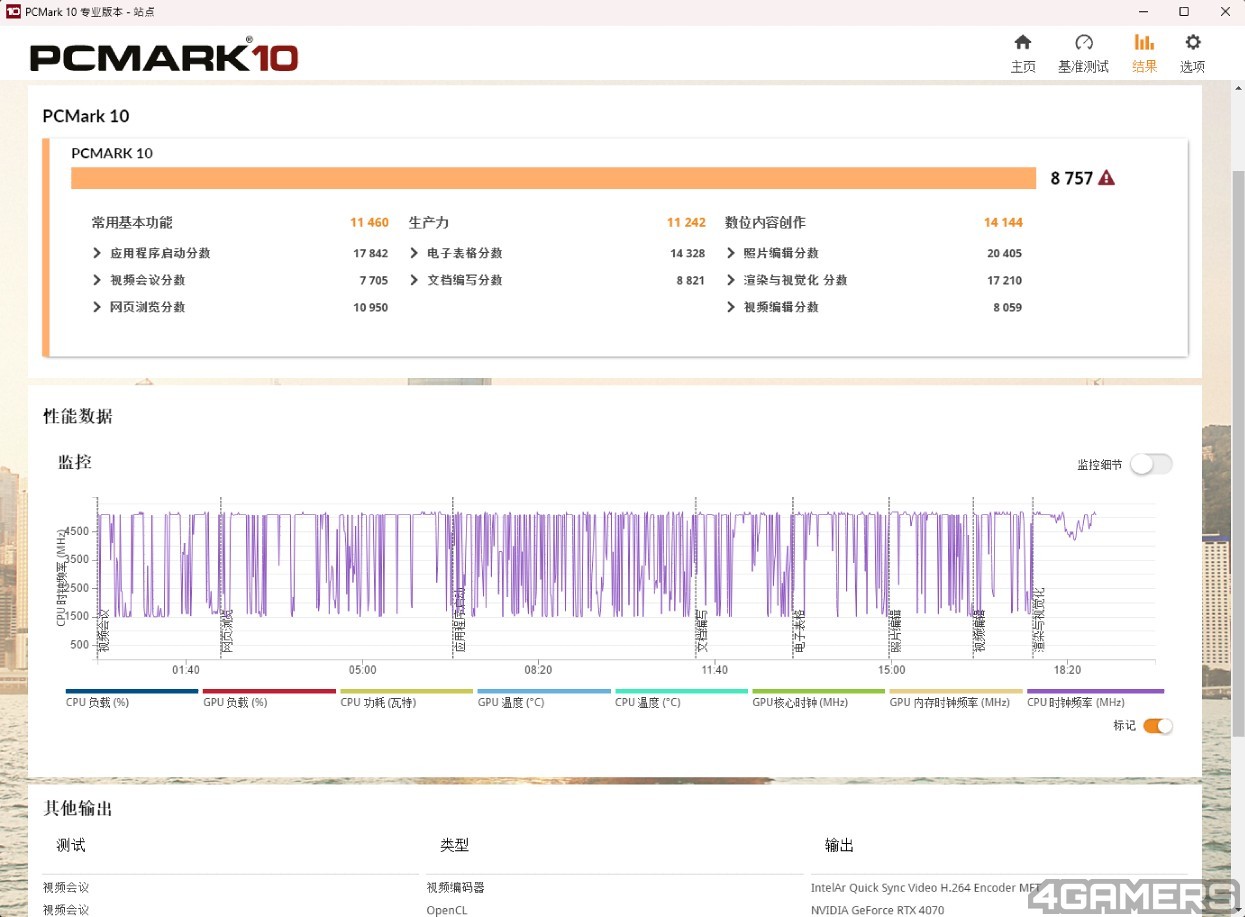Click the video conferencing score 7 705
The image size is (1245, 917).
click(x=373, y=280)
